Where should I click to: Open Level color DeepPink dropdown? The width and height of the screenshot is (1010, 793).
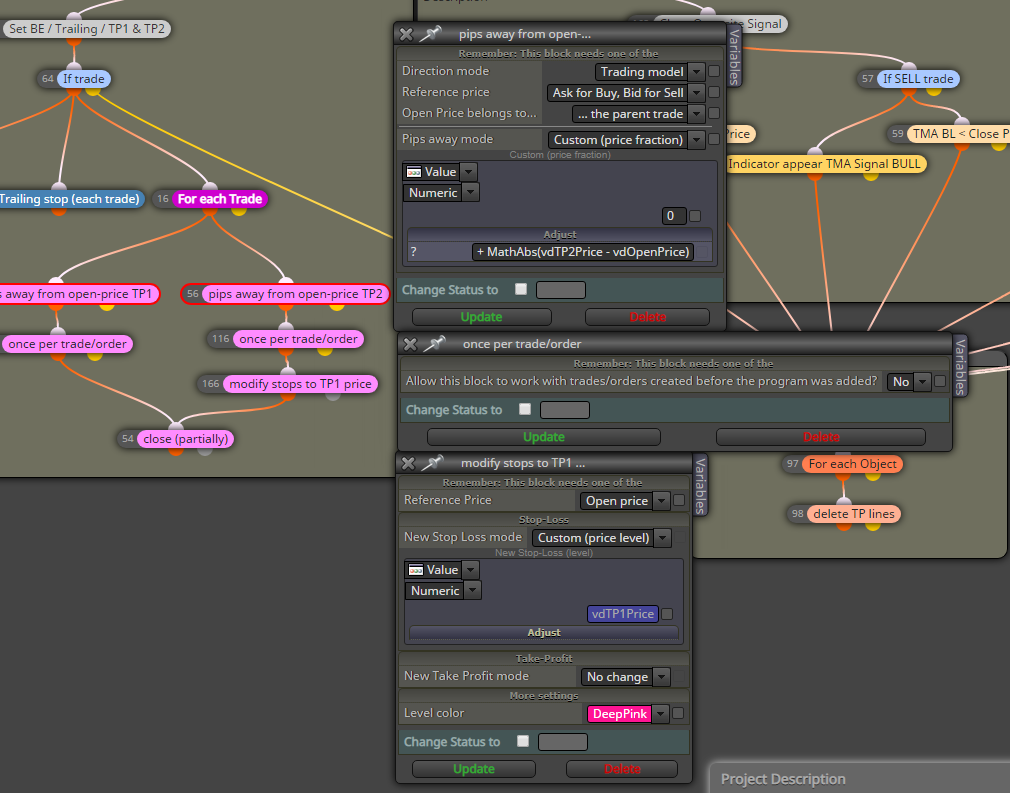coord(660,714)
